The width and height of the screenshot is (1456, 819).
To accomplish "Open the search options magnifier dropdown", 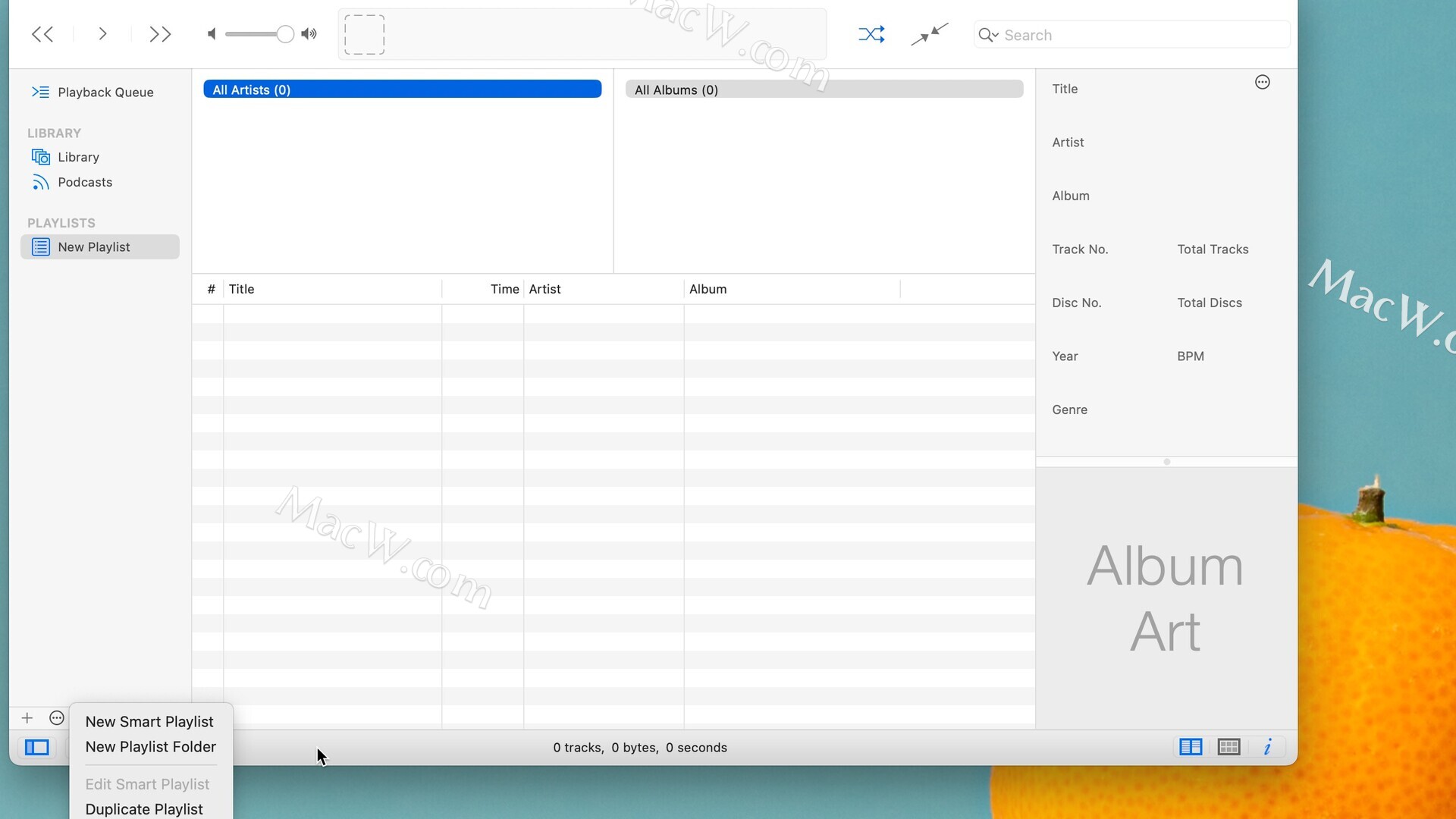I will [x=988, y=35].
